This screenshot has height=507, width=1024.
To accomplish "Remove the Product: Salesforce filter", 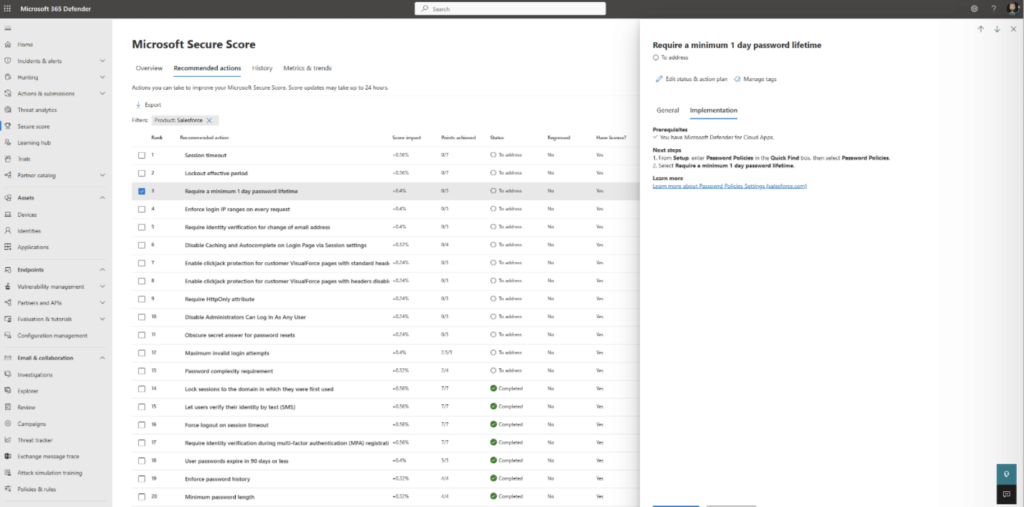I will point(209,120).
